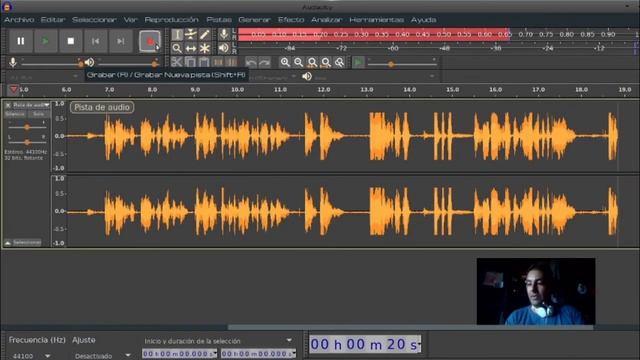
Task: Open the Frecuencia 44100 dropdown
Action: (x=30, y=356)
